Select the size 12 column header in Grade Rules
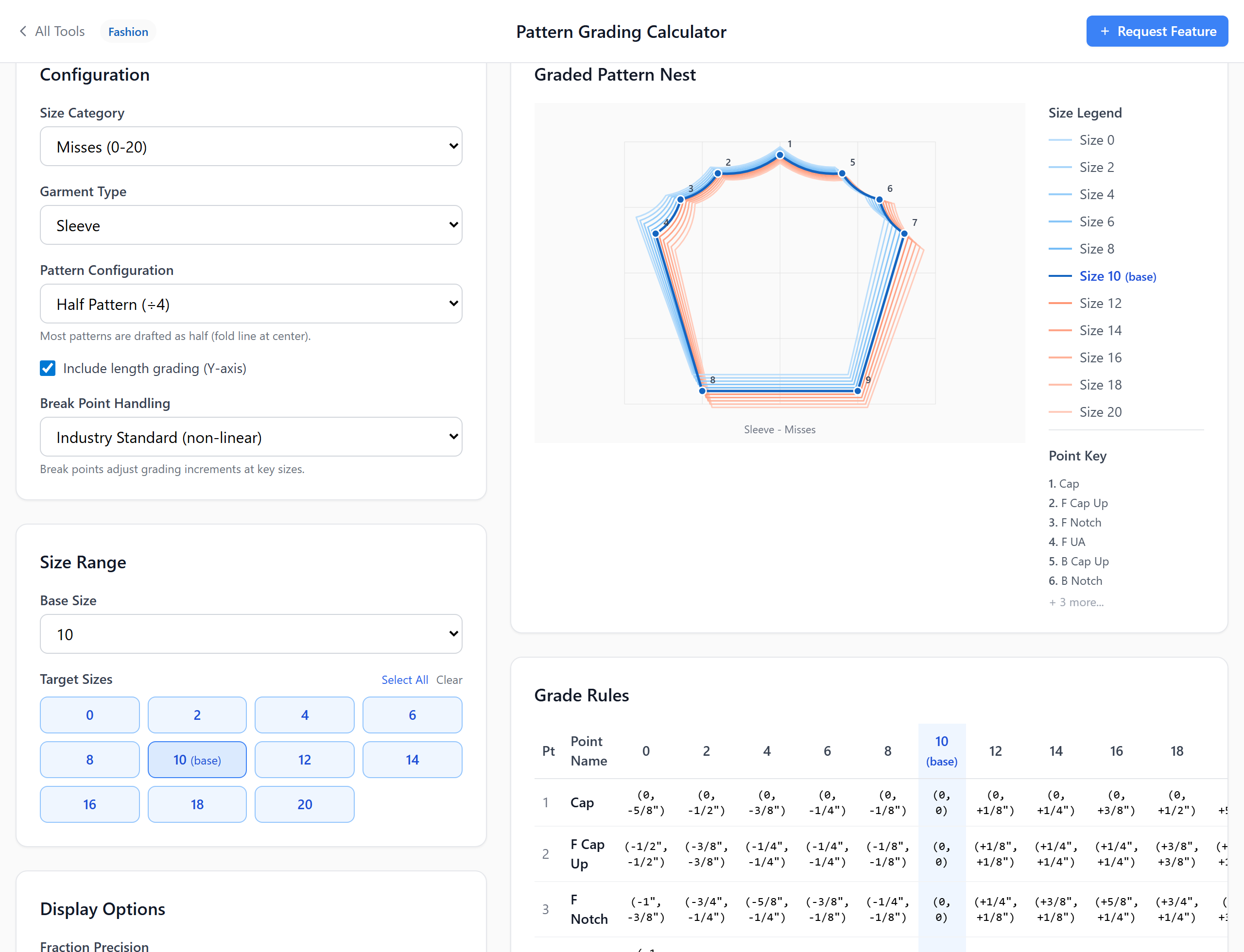 995,750
